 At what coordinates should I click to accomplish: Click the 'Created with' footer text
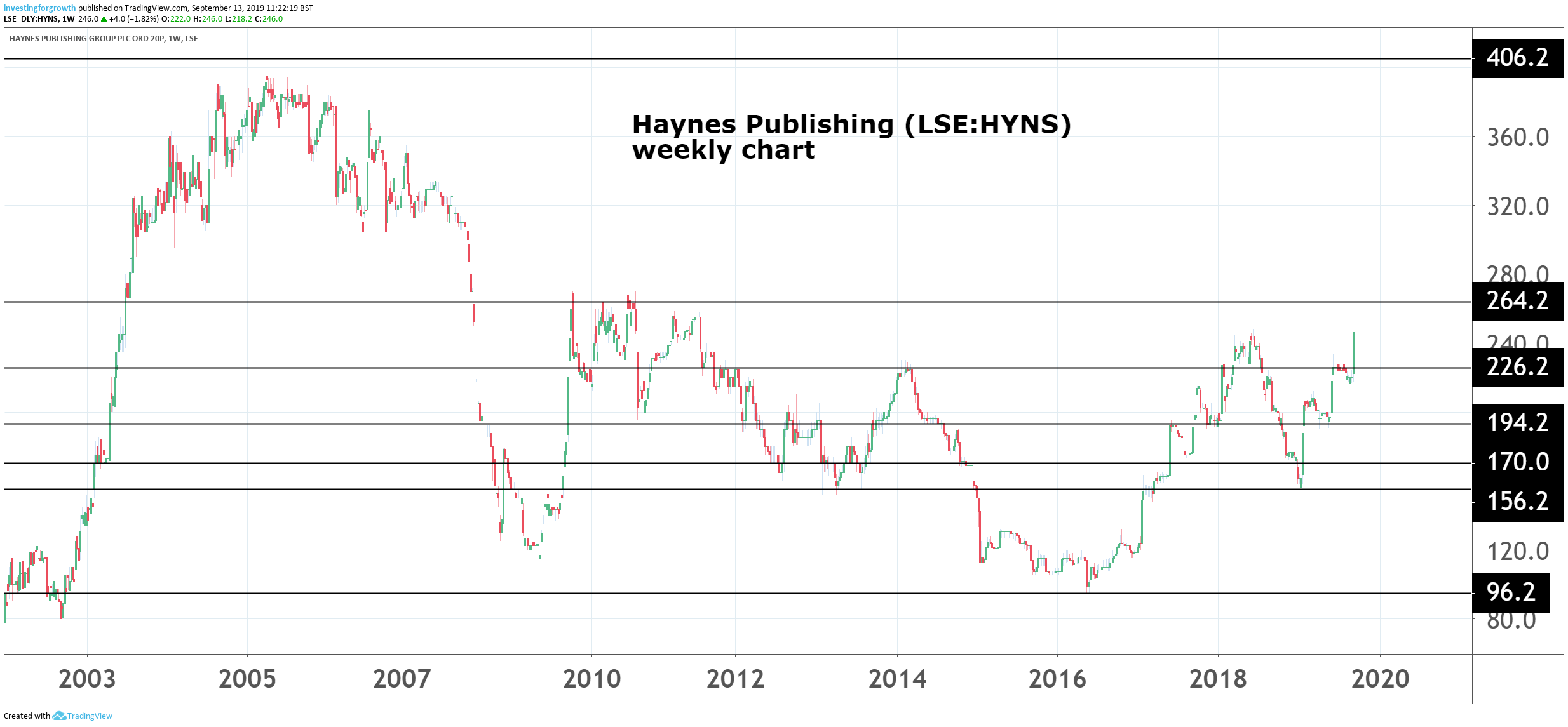coord(27,716)
